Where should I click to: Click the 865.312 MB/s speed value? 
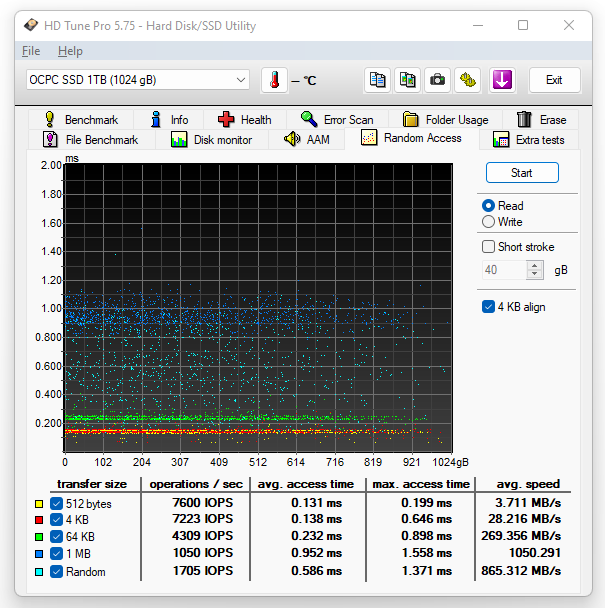(521, 571)
